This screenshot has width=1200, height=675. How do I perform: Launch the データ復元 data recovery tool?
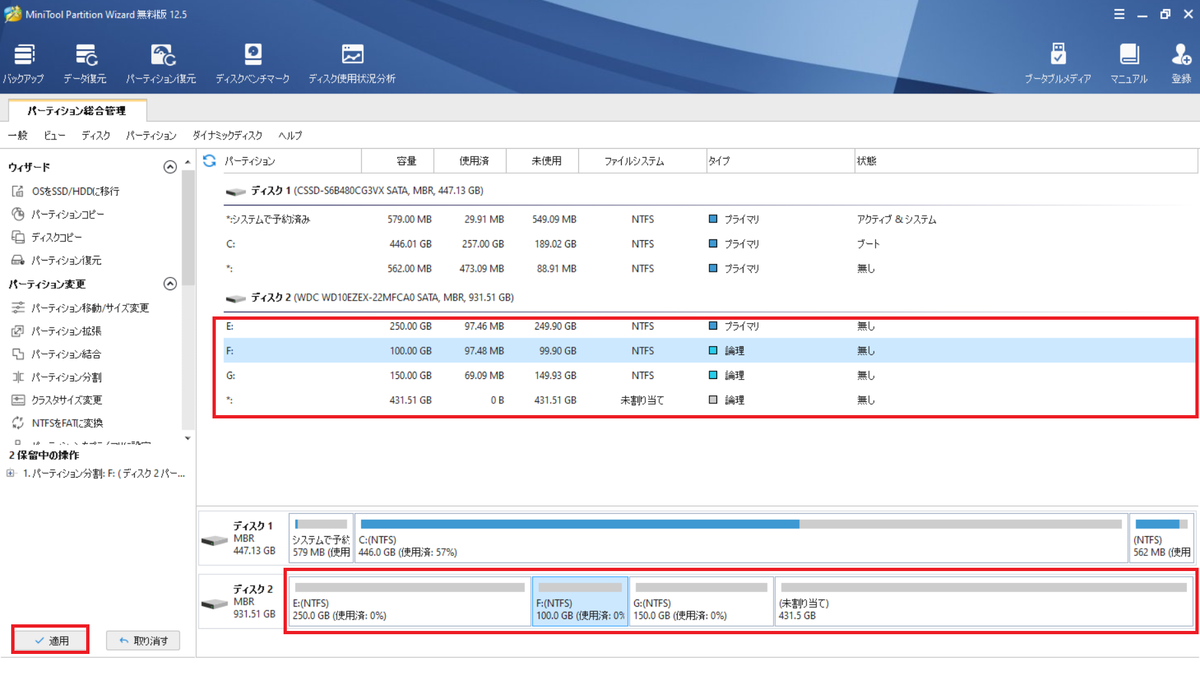[x=85, y=64]
